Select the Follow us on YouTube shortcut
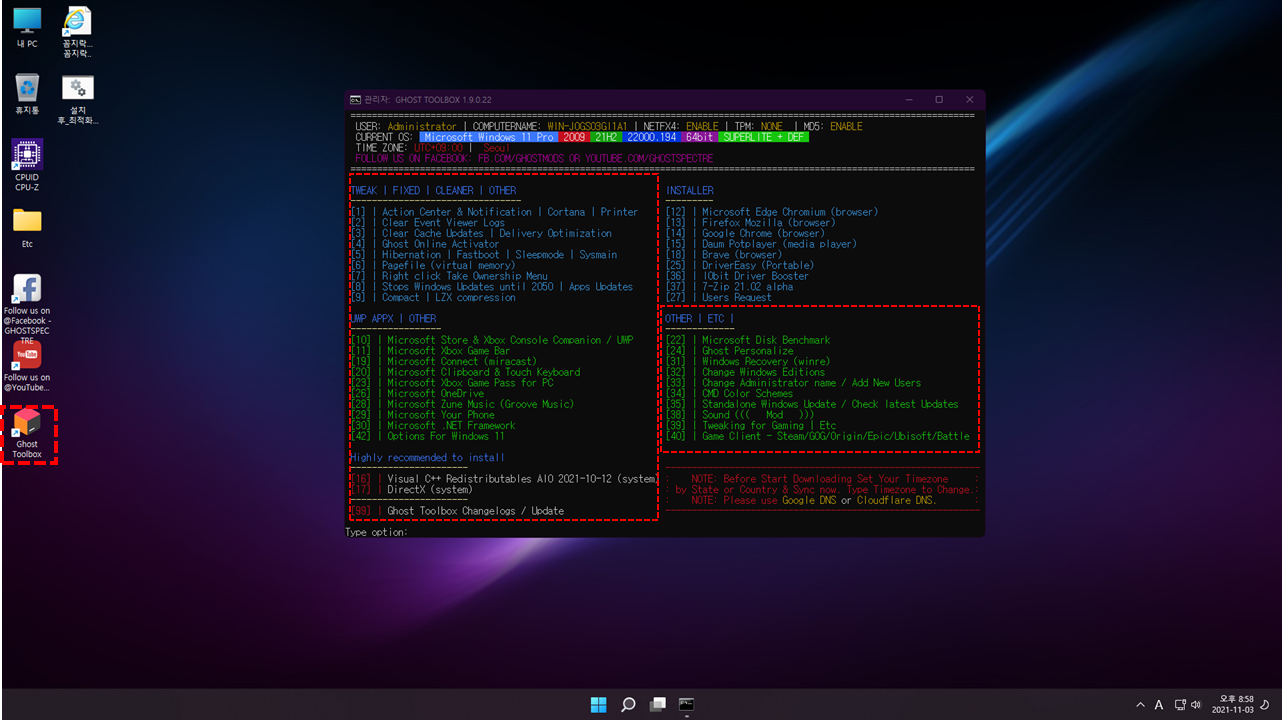 [x=27, y=367]
